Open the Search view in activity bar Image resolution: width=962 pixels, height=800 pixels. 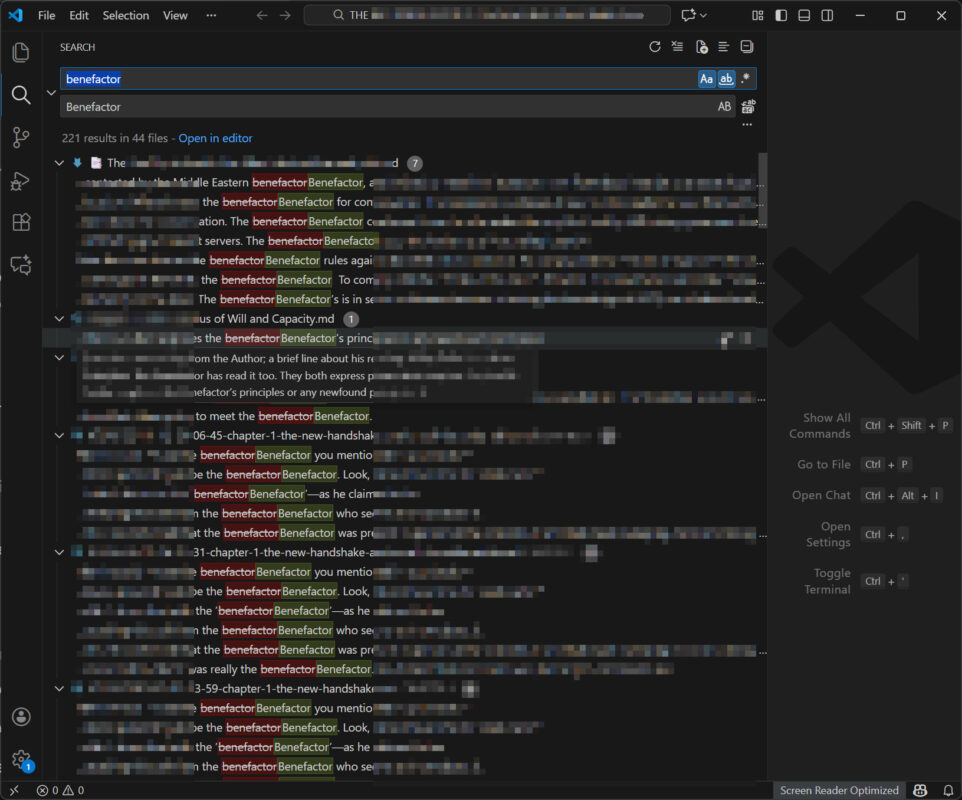click(x=21, y=94)
